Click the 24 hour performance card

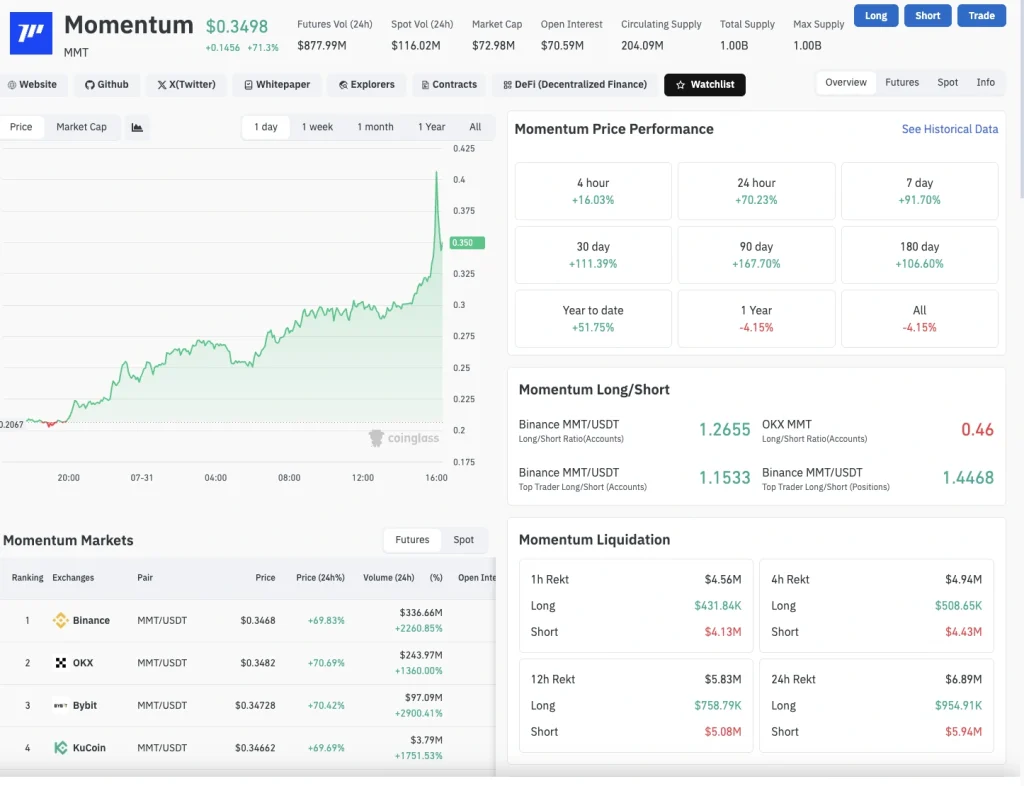[756, 191]
